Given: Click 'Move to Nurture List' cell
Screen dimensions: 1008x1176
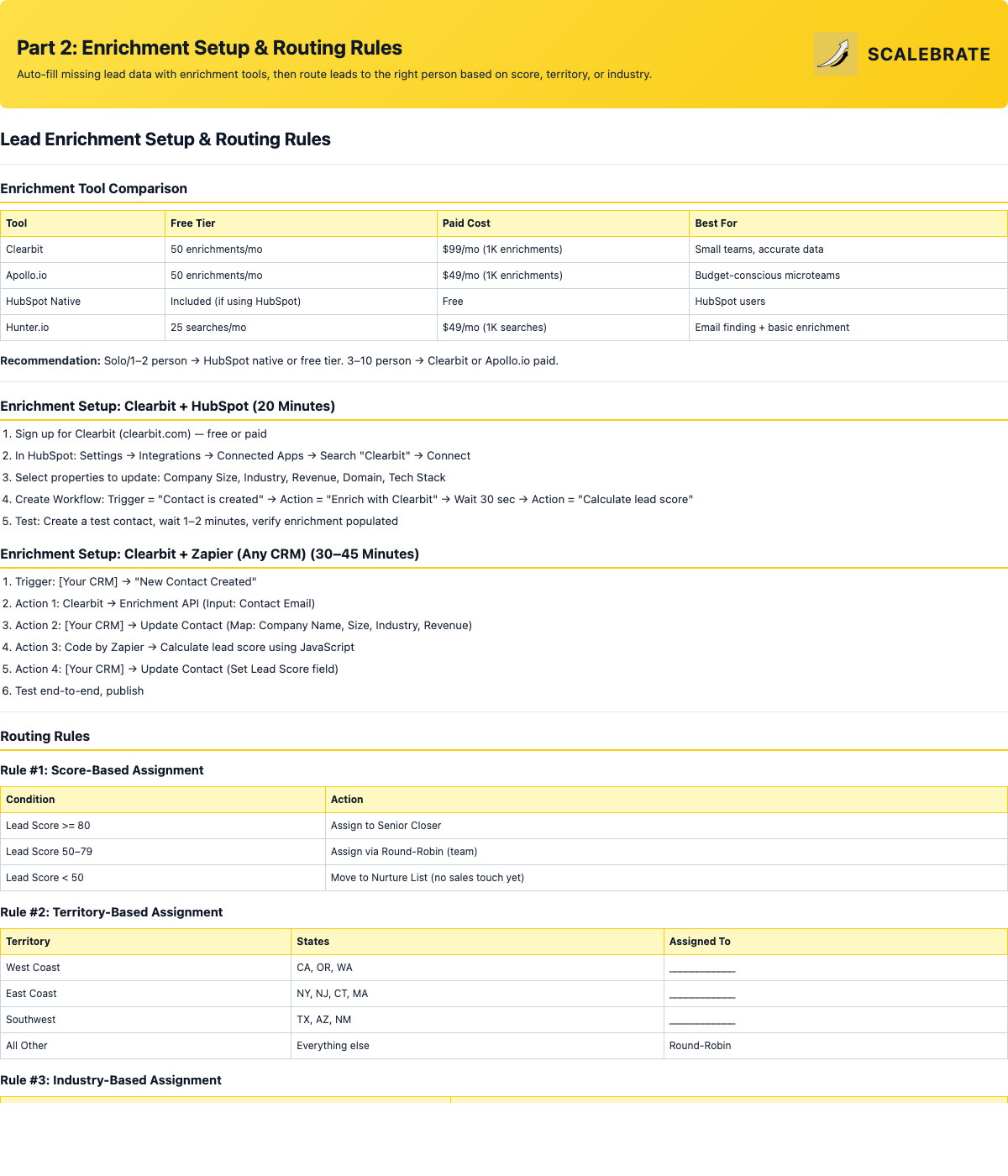Looking at the screenshot, I should (x=666, y=878).
